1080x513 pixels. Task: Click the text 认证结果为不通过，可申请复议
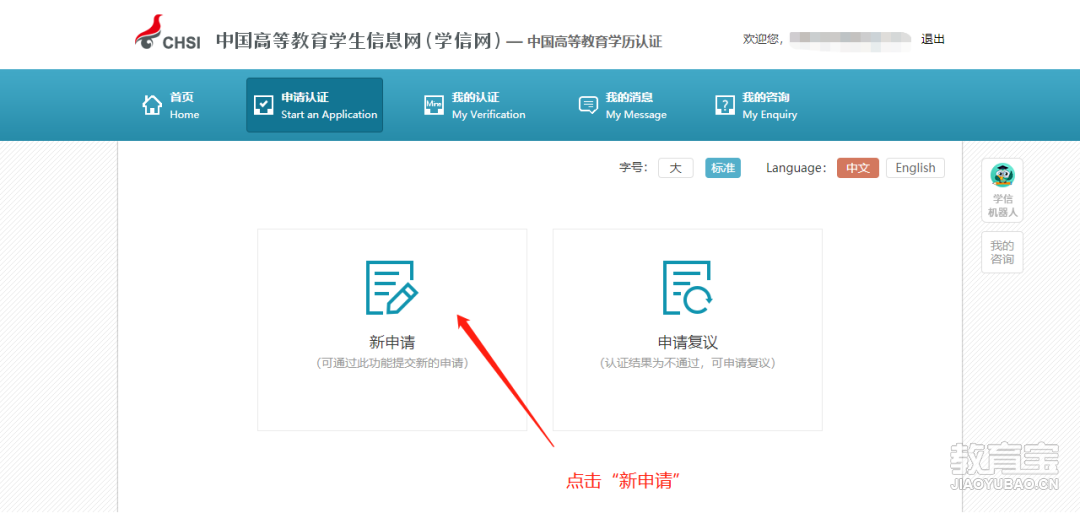(687, 364)
